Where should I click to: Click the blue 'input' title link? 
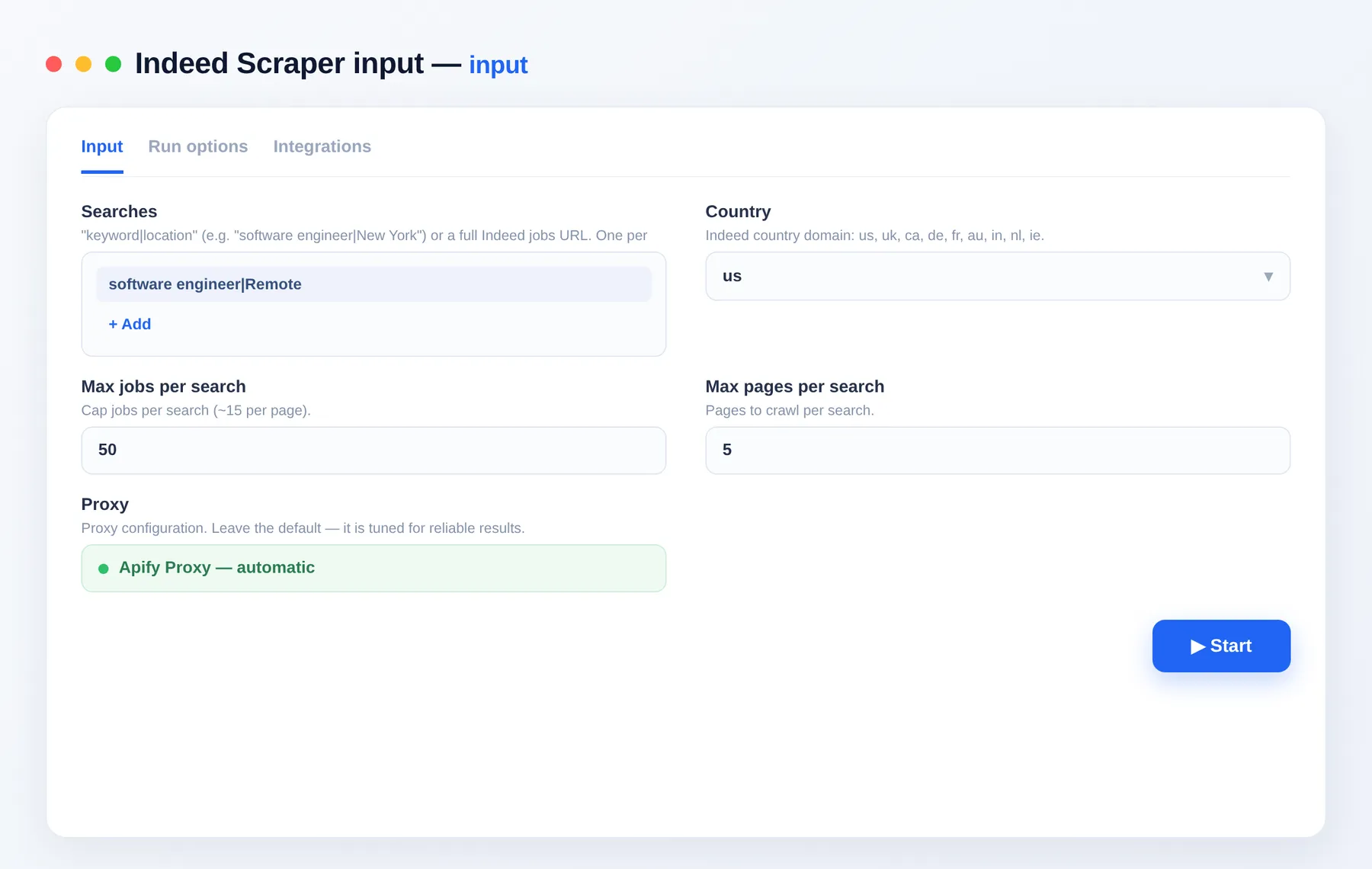(x=498, y=66)
